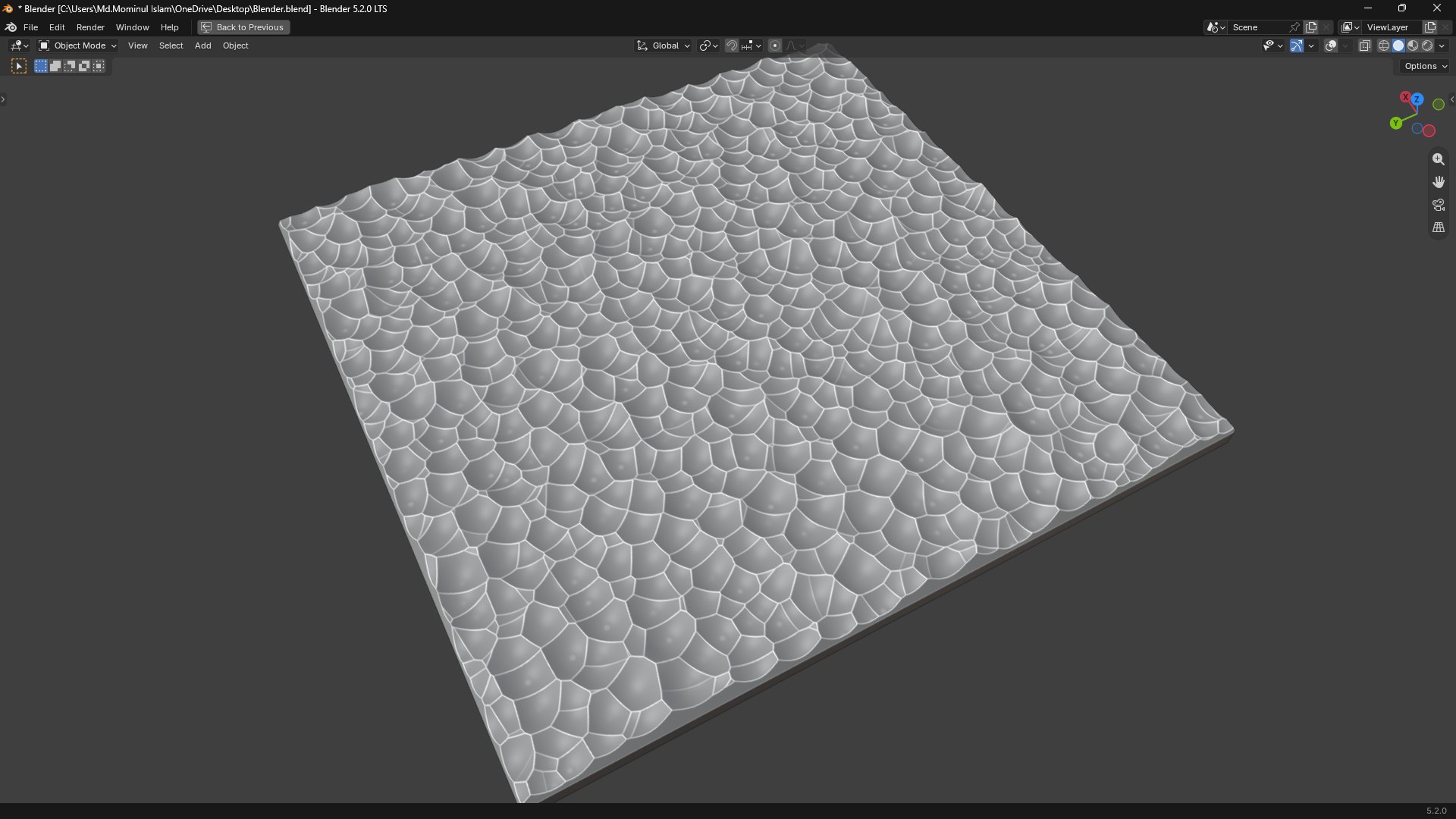Open the Object Mode dropdown
The height and width of the screenshot is (819, 1456).
point(77,45)
